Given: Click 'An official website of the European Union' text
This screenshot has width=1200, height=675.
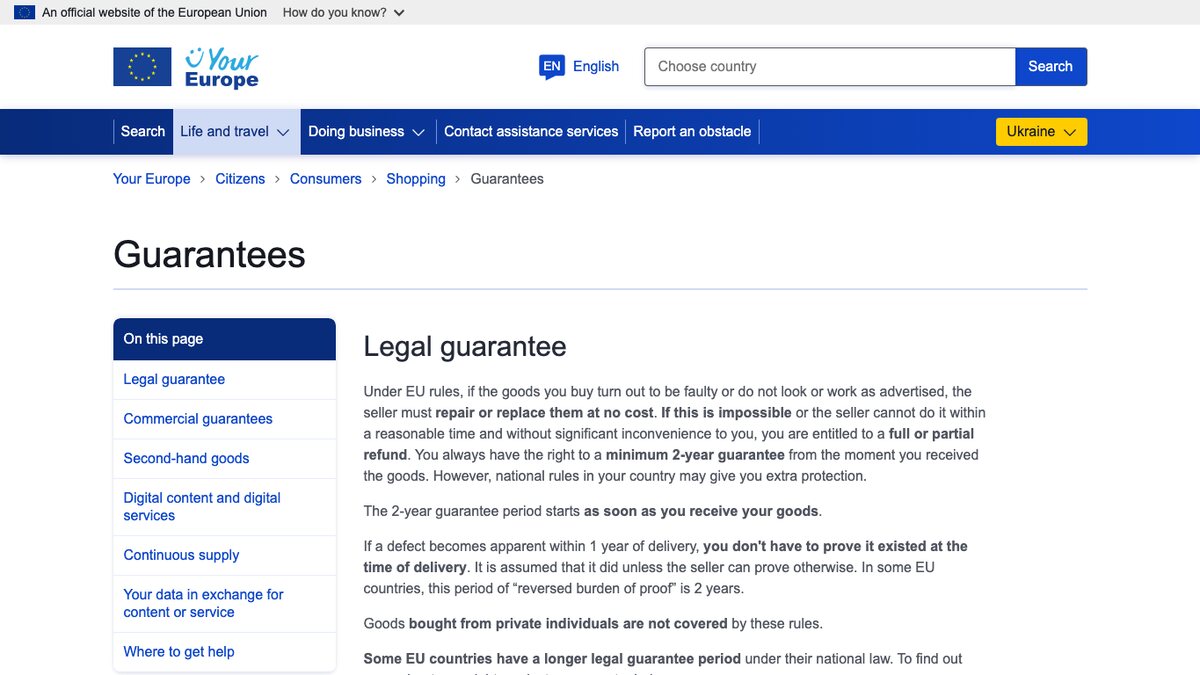Looking at the screenshot, I should pos(155,13).
